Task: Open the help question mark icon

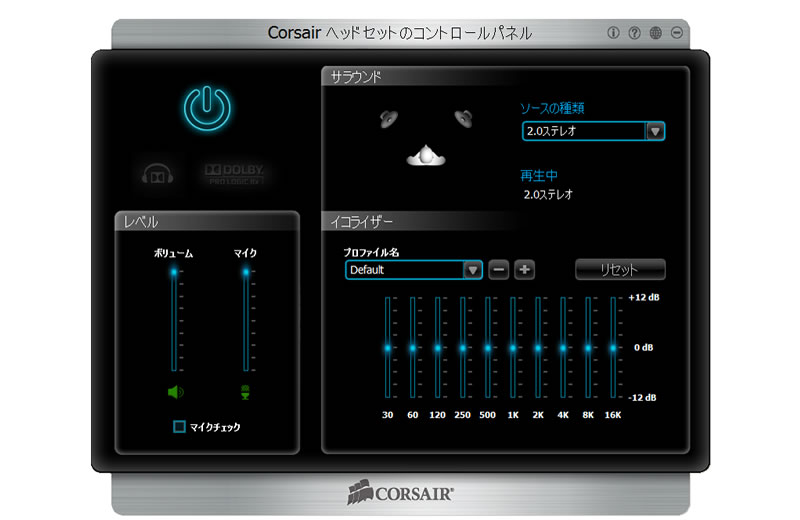Action: click(x=634, y=33)
